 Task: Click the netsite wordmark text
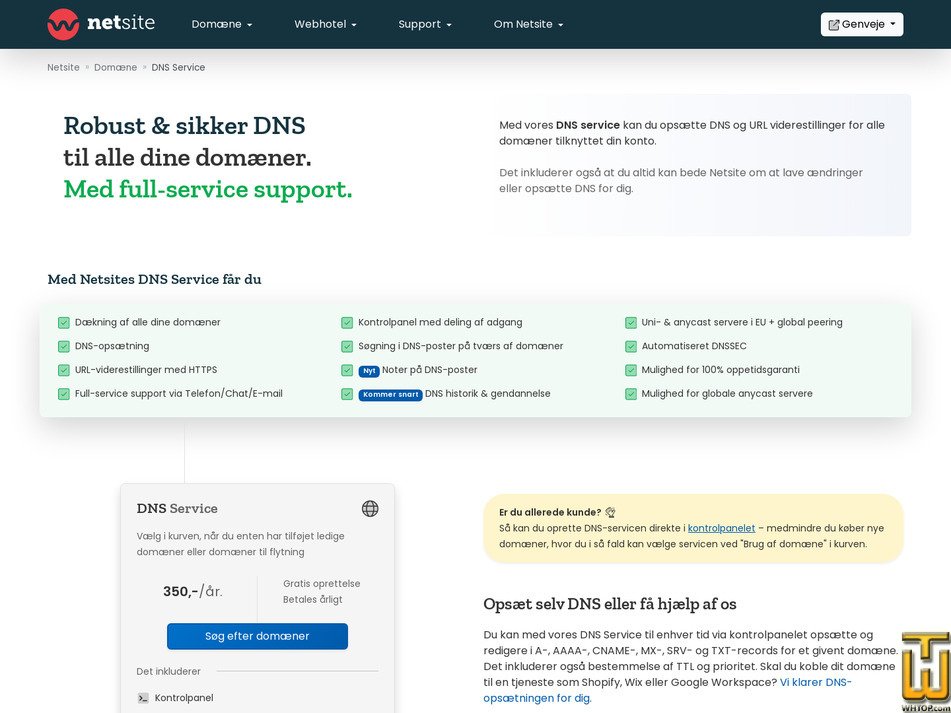point(121,23)
